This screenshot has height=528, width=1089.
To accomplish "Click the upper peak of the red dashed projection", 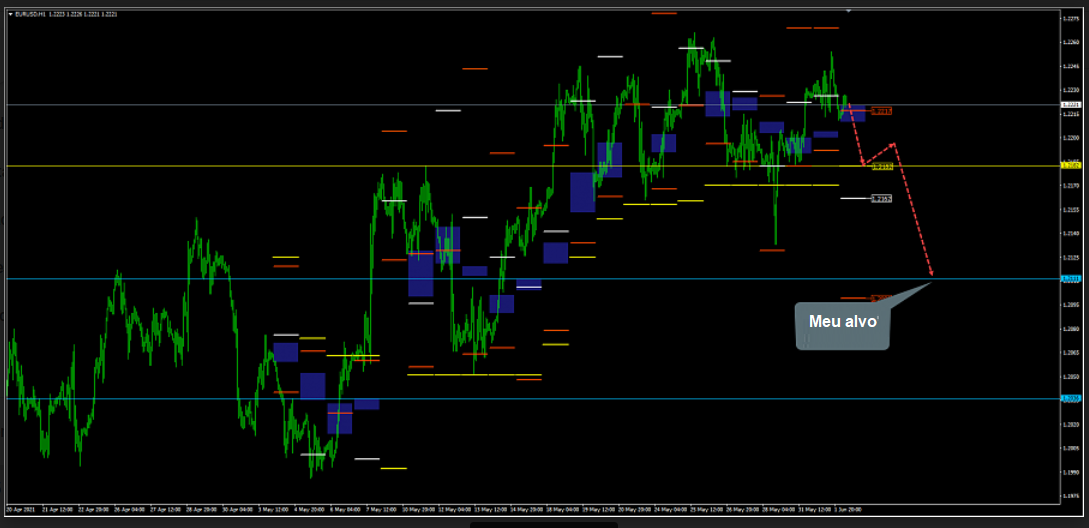I will coord(893,144).
